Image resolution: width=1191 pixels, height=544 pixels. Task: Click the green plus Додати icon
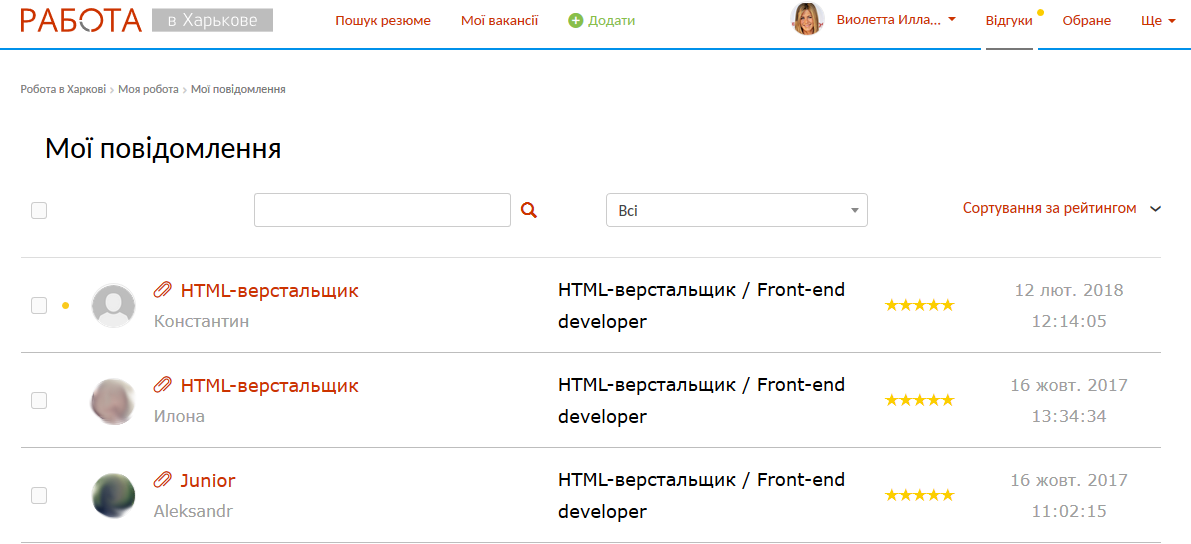pyautogui.click(x=575, y=20)
